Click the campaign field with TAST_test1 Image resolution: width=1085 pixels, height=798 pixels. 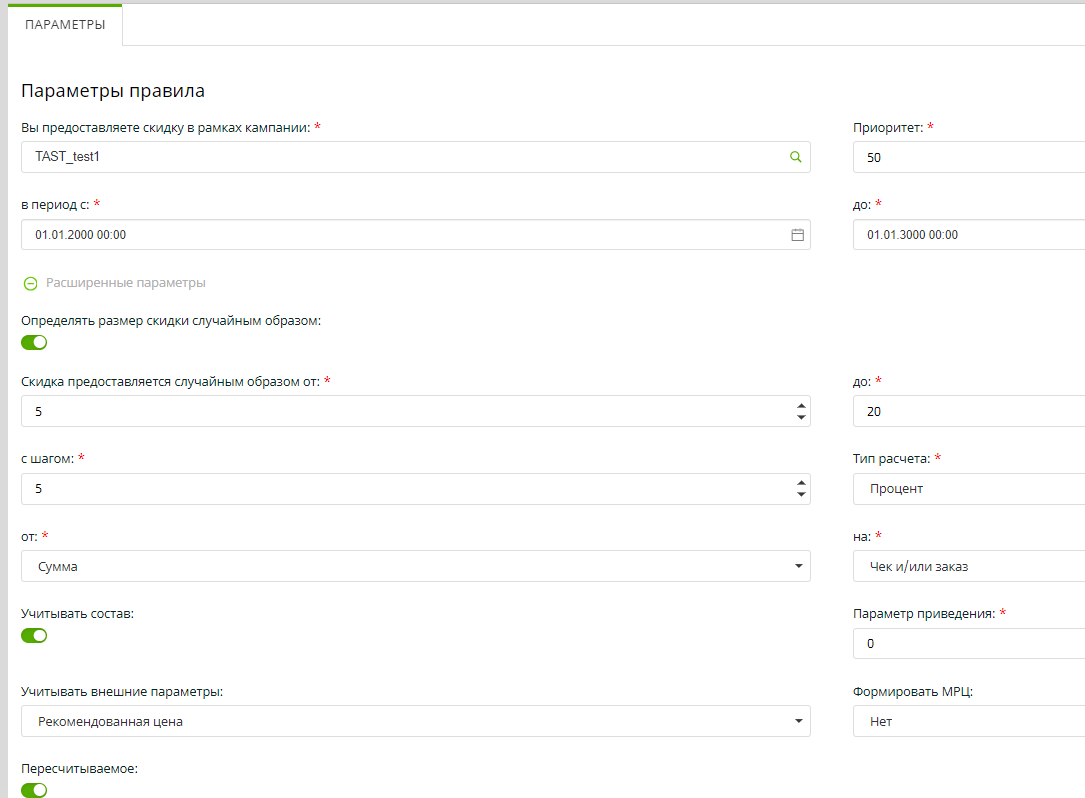click(400, 157)
